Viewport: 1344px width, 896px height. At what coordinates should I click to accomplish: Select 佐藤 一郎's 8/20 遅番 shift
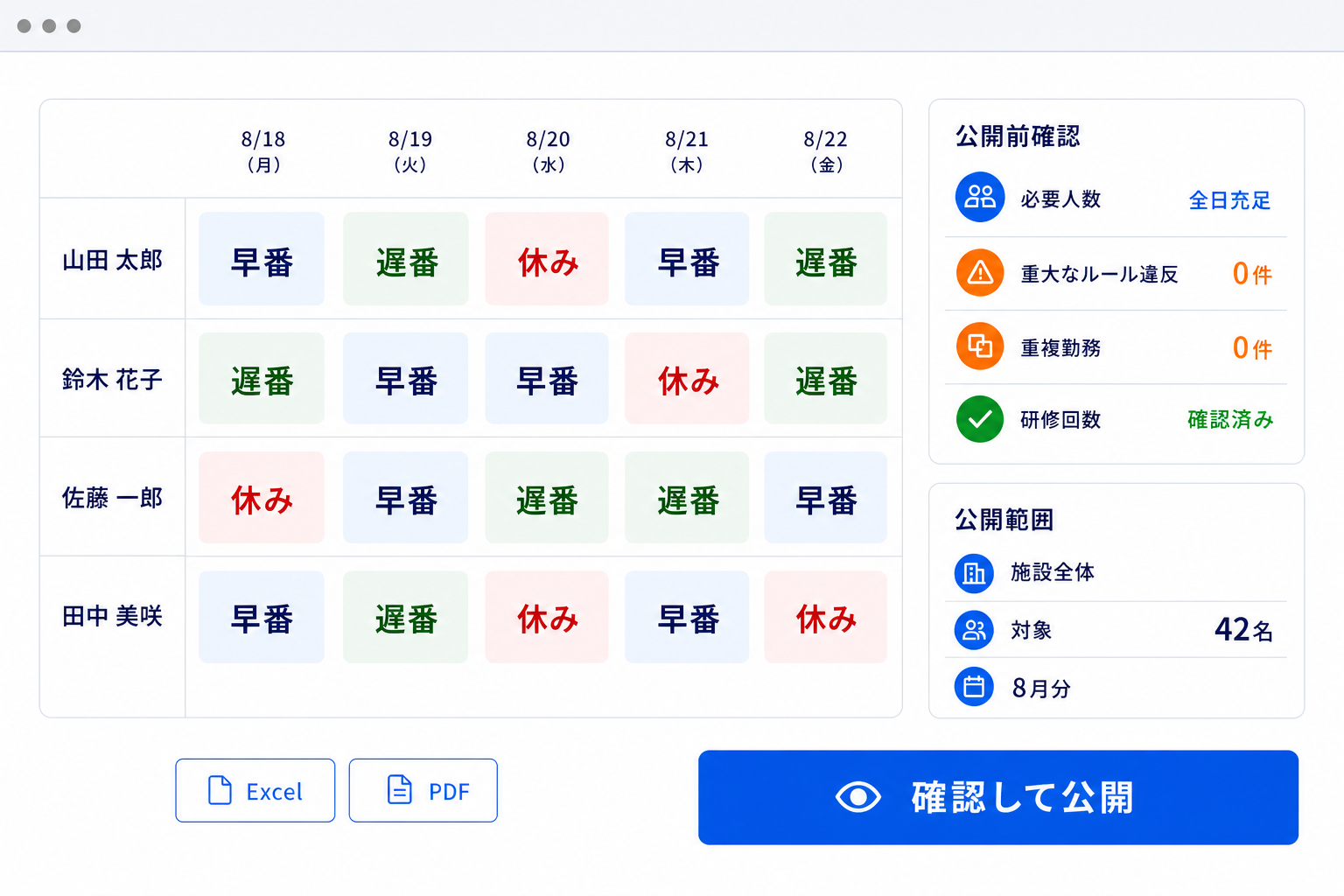[x=547, y=498]
